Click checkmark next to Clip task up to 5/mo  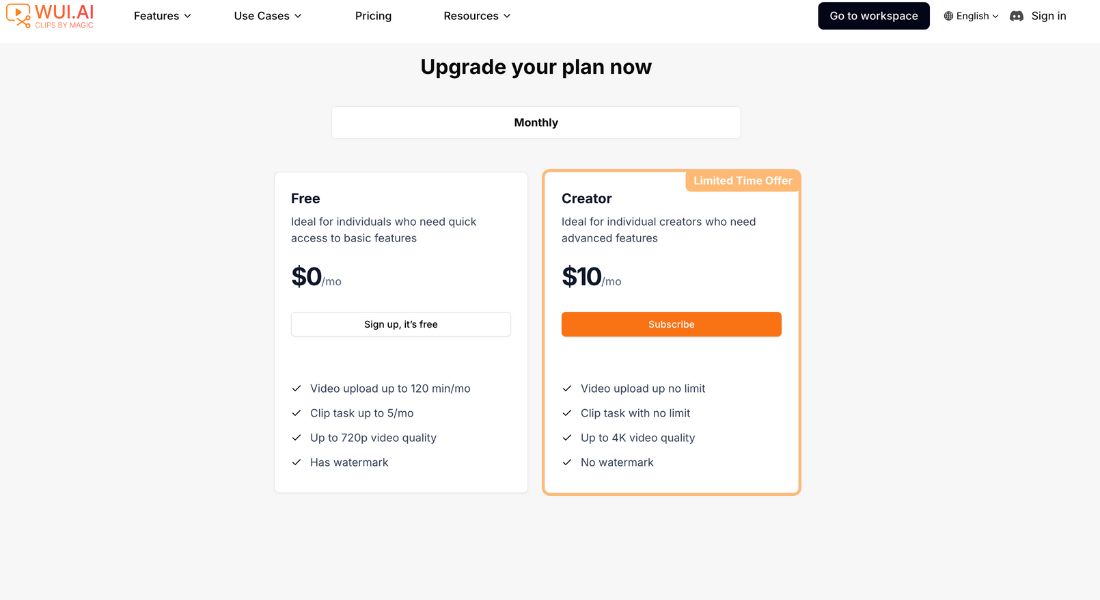click(x=296, y=413)
